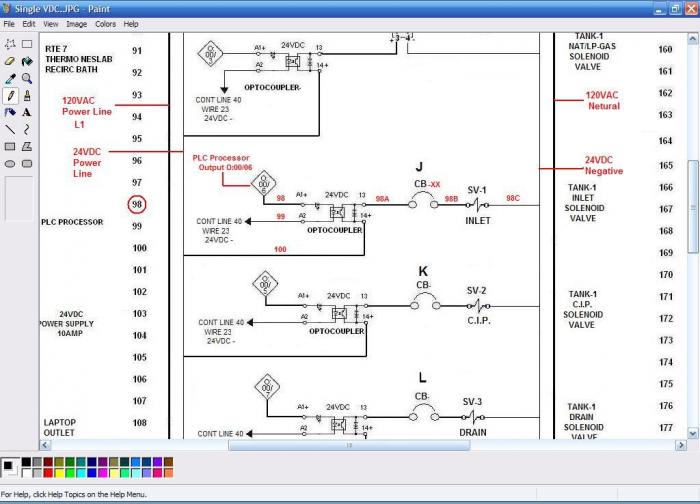This screenshot has height=504, width=700.
Task: Click the horizontal scrollbar right arrow
Action: coord(681,445)
